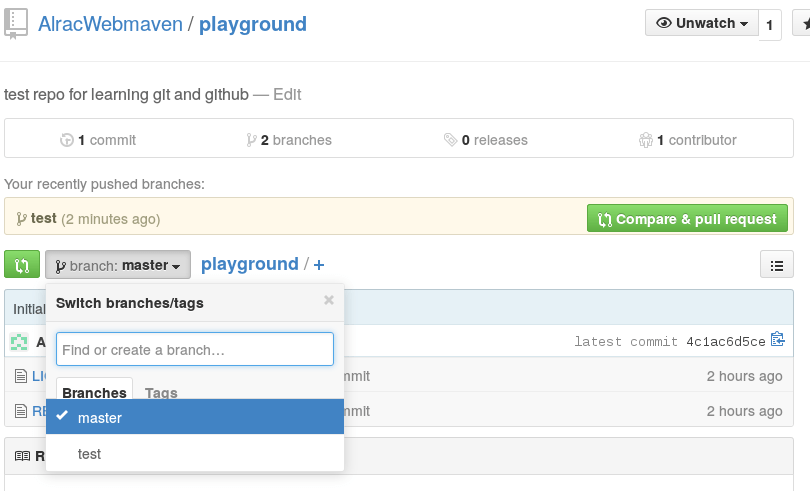Click the plus icon to create new file
Screen dimensions: 810x491
click(319, 265)
